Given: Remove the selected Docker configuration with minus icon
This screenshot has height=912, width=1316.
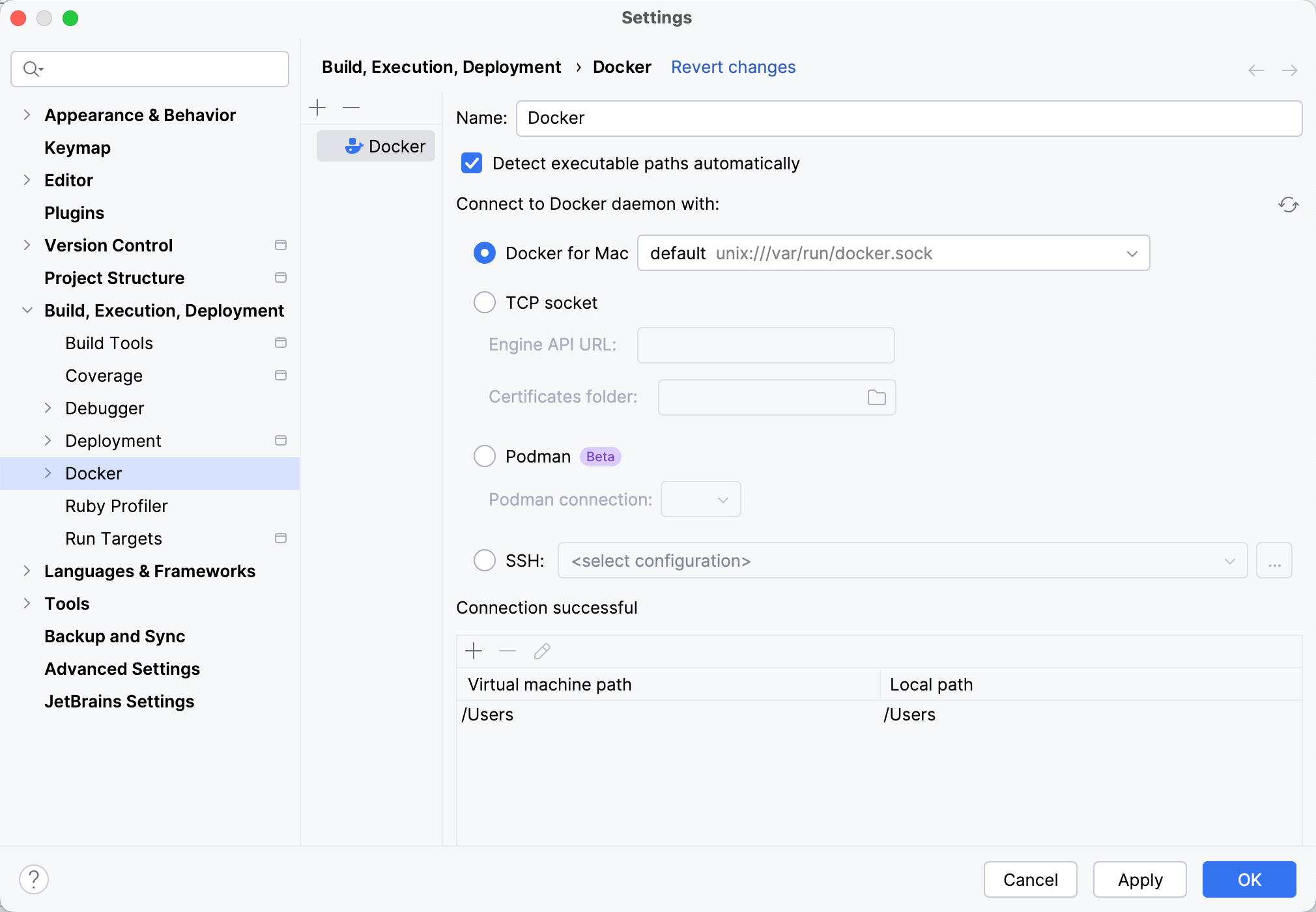Looking at the screenshot, I should pyautogui.click(x=350, y=107).
